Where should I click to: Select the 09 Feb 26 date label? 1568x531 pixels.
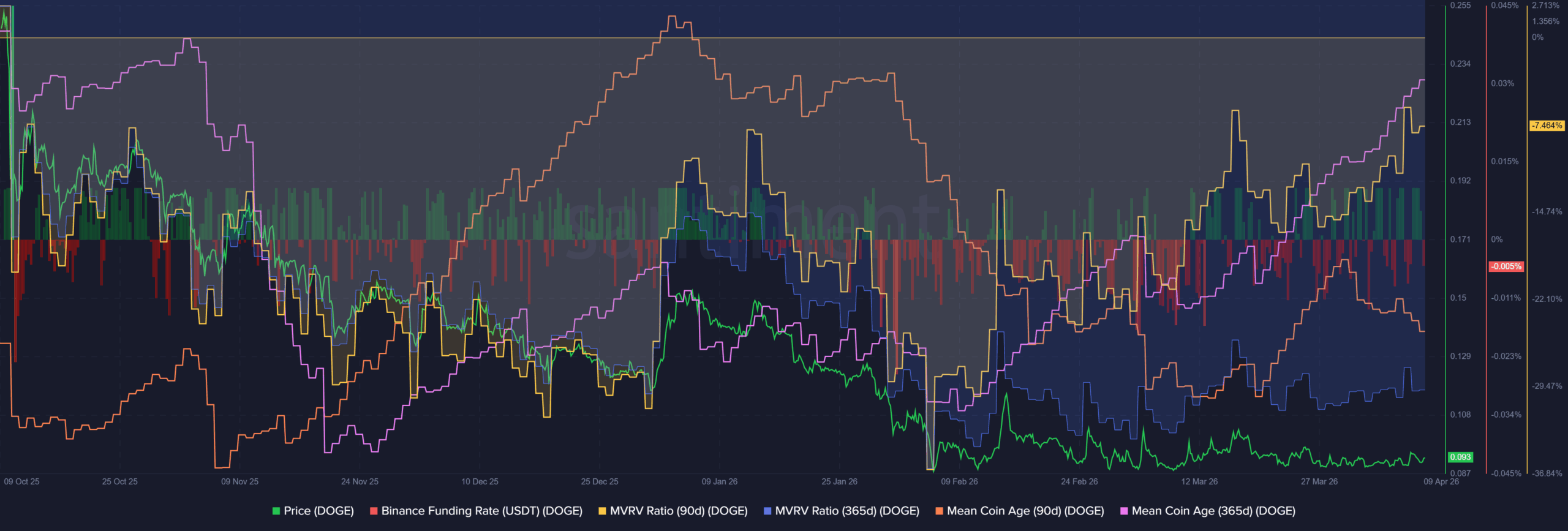959,481
